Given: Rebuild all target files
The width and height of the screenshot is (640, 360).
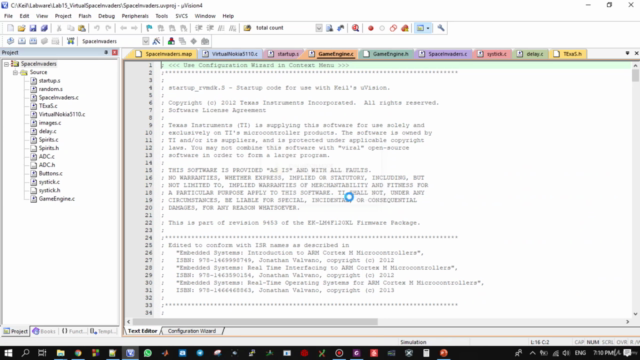Looking at the screenshot, I should [33, 41].
